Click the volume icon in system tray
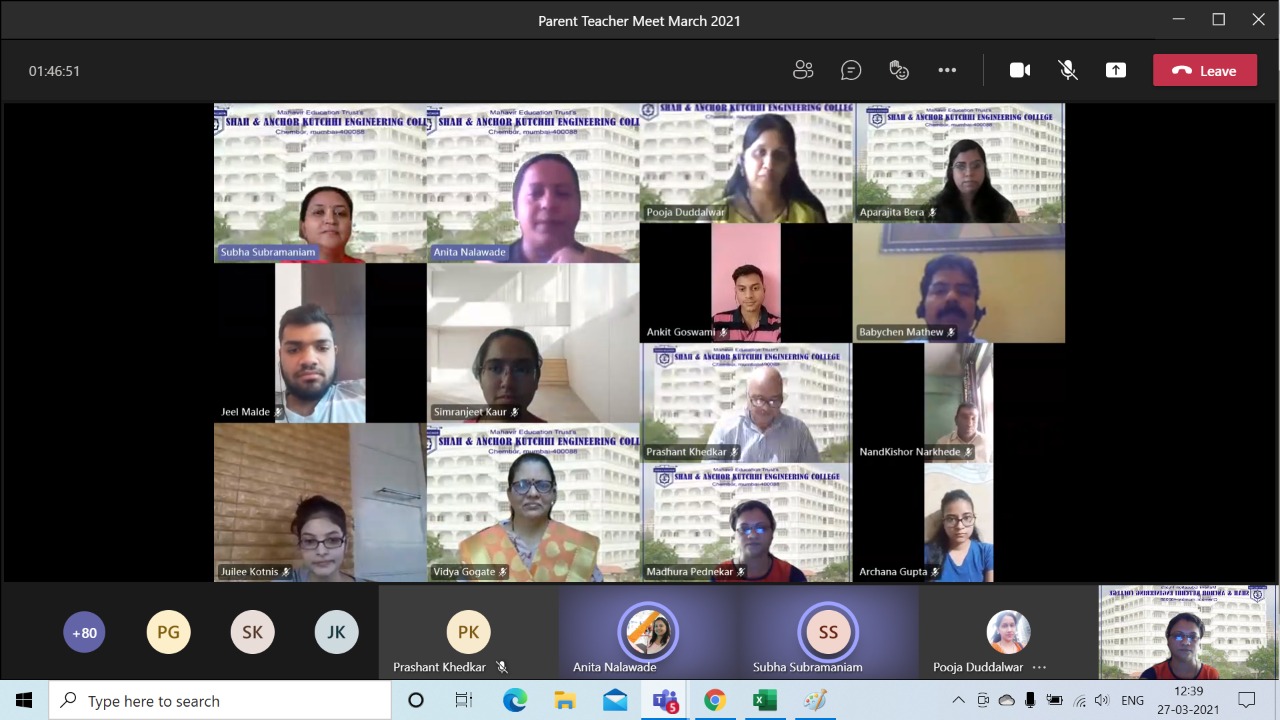Screen dimensions: 1280x720 tap(1101, 701)
